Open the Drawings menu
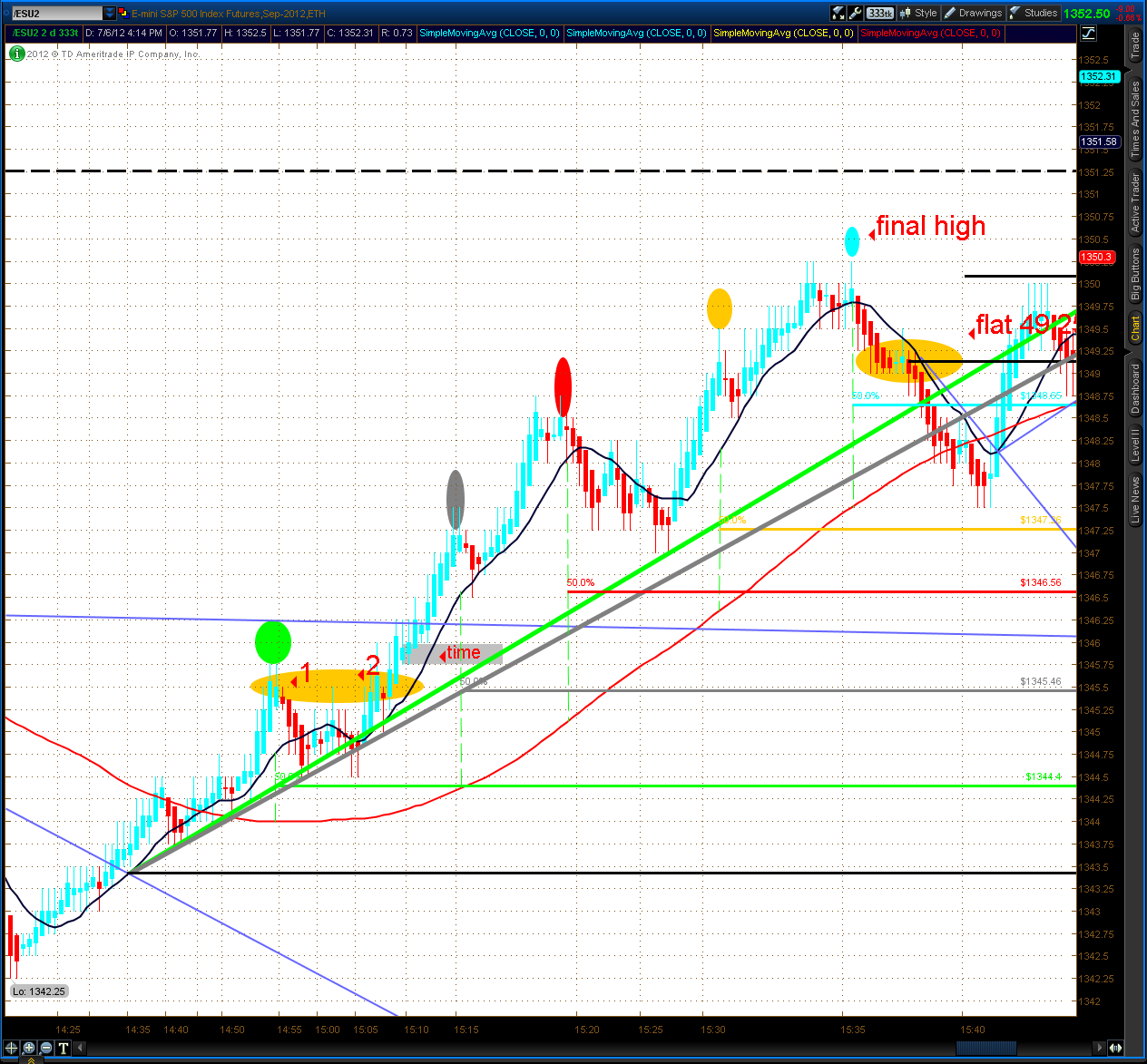1147x1064 pixels. pyautogui.click(x=973, y=13)
